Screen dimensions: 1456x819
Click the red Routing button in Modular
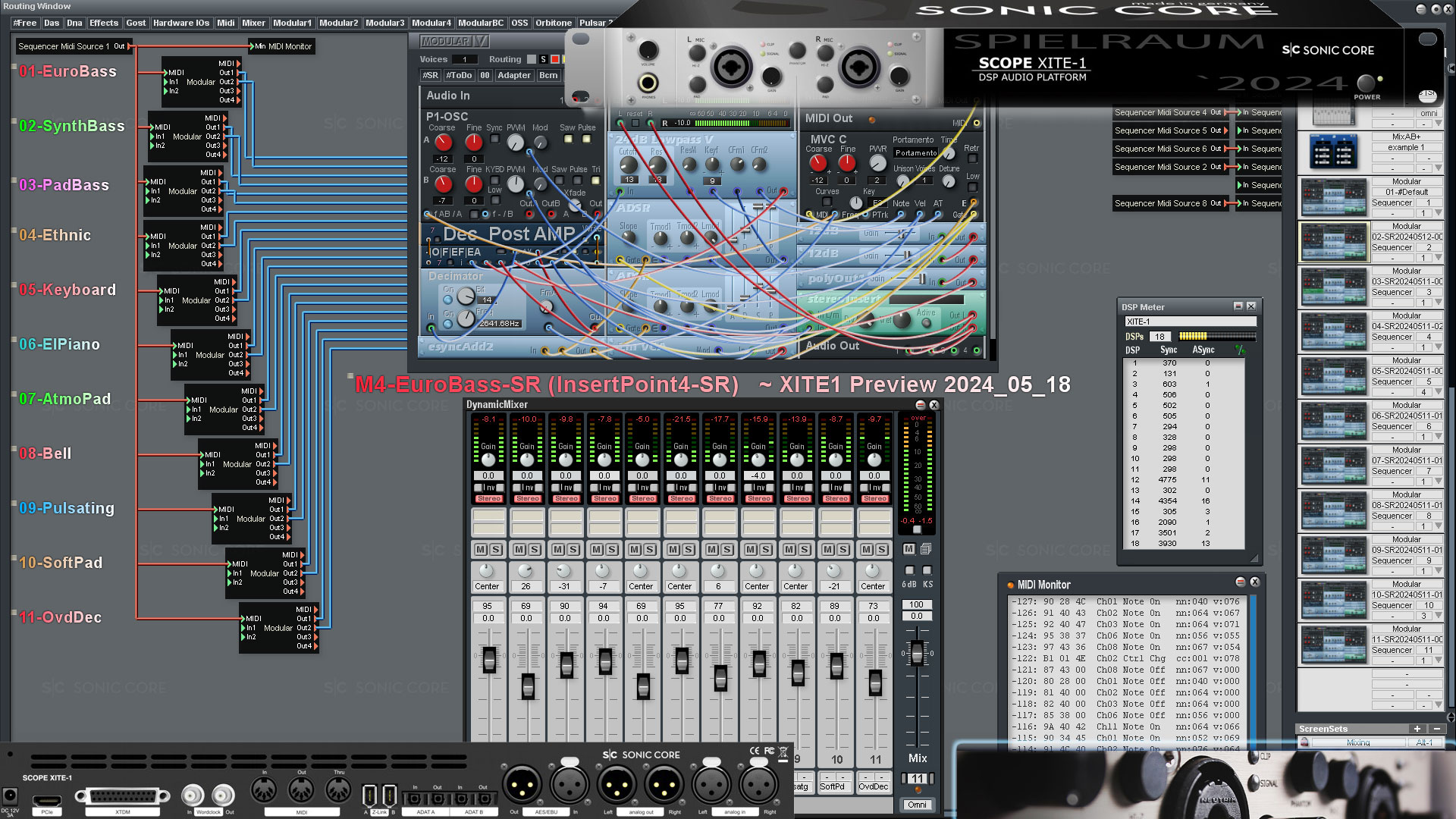pyautogui.click(x=554, y=59)
